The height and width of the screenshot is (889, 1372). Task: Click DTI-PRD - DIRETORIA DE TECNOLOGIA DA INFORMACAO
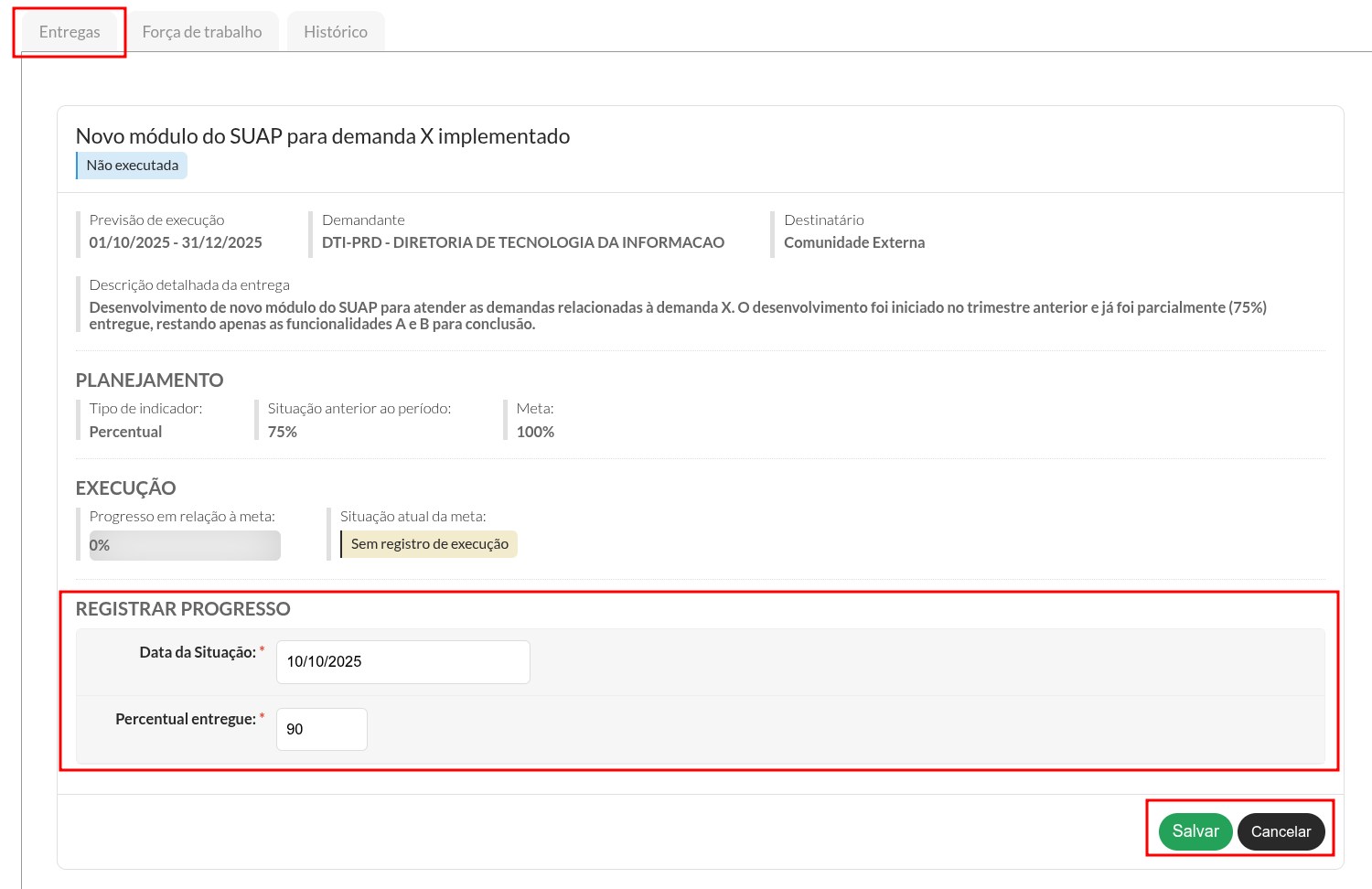[523, 242]
